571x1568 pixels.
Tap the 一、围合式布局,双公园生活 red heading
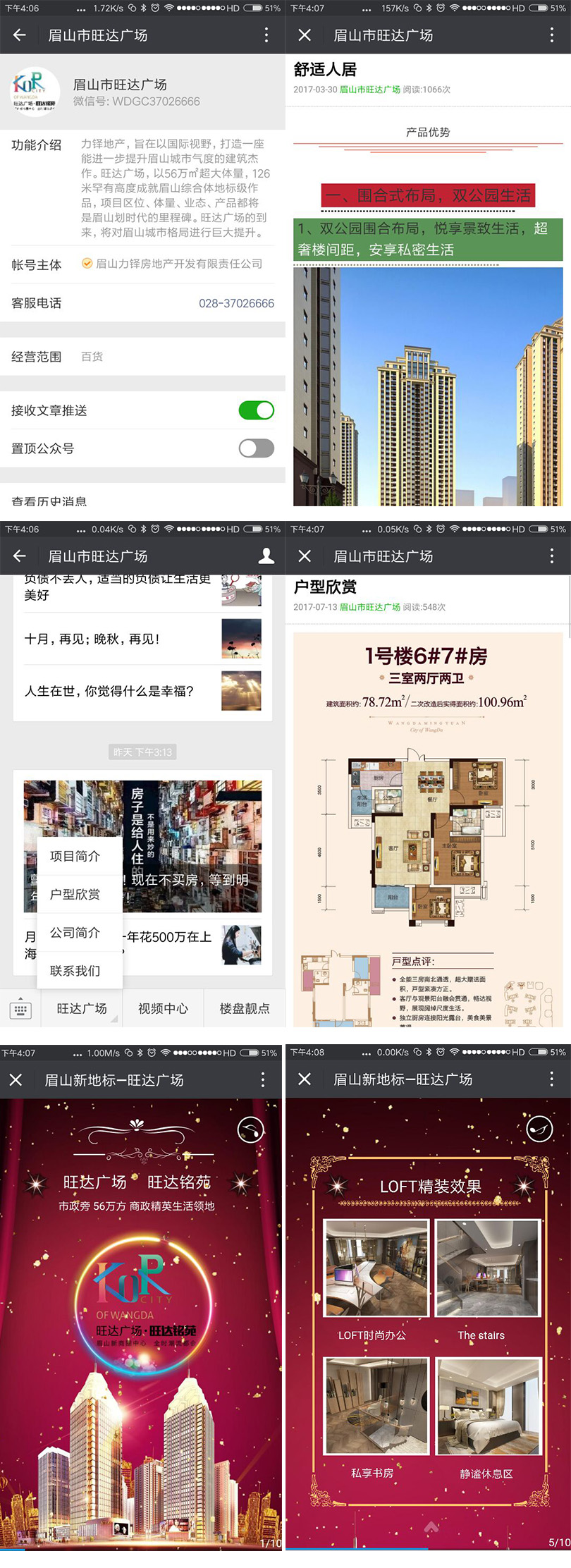point(428,195)
